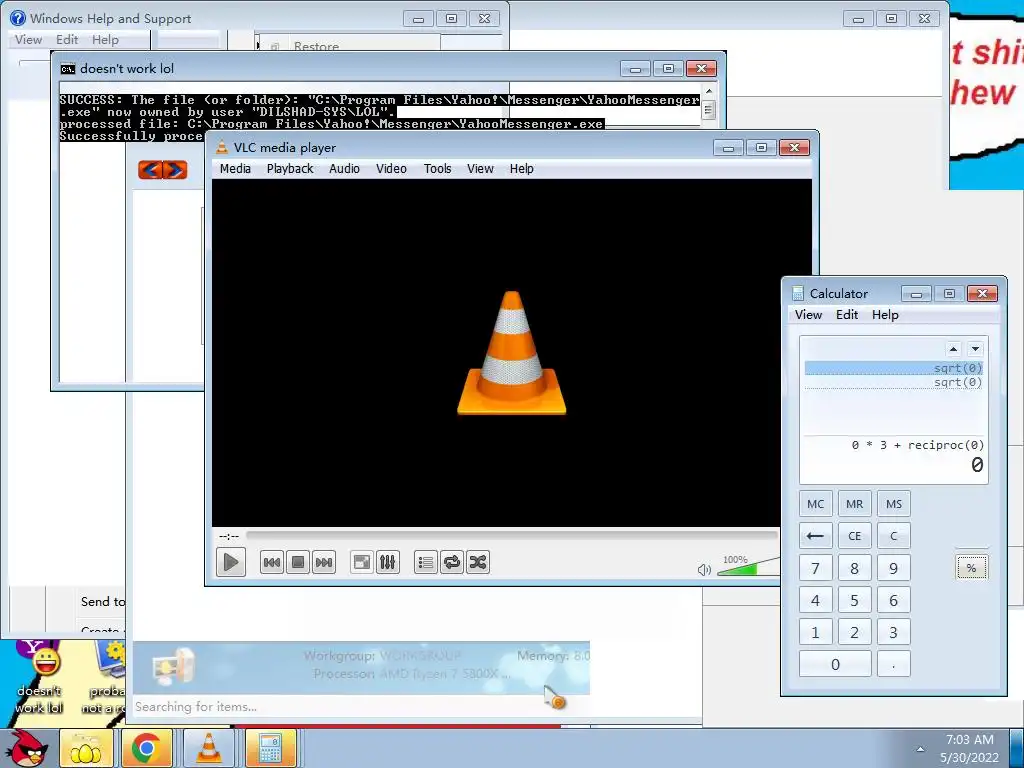Open the VLC Help menu
1024x768 pixels.
[522, 168]
